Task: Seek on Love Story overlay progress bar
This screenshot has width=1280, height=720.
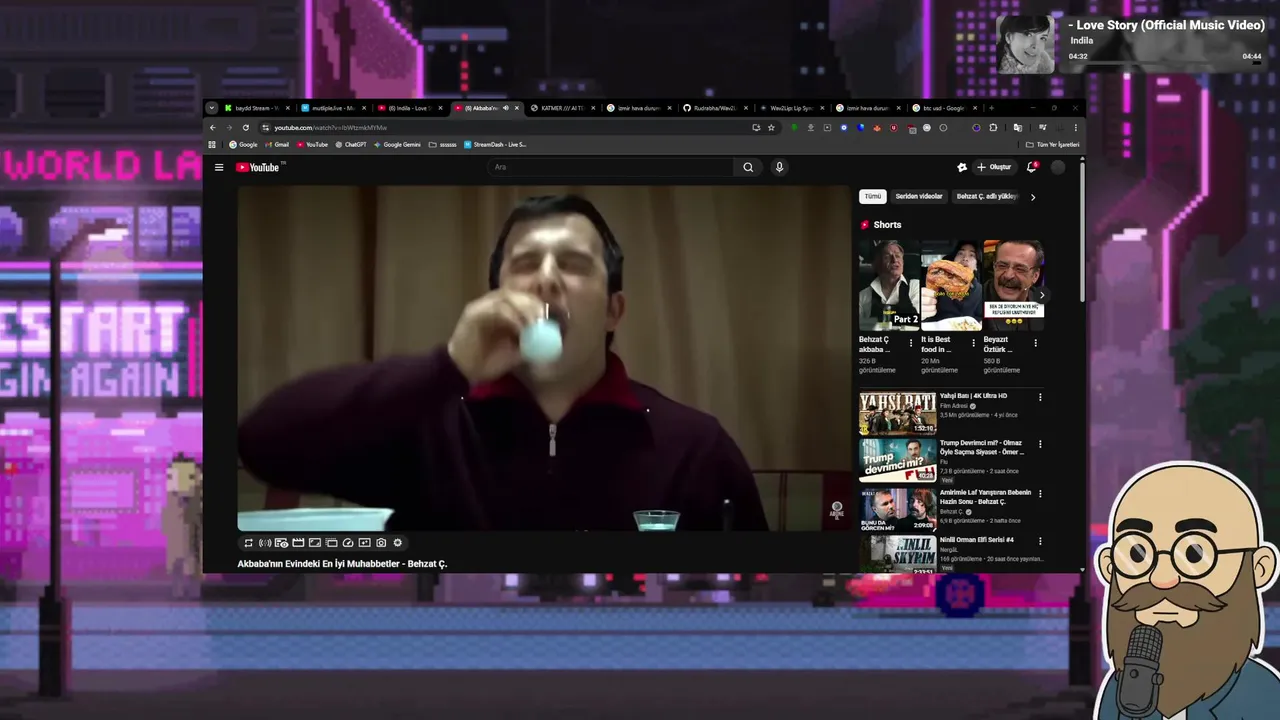Action: [x=1165, y=64]
